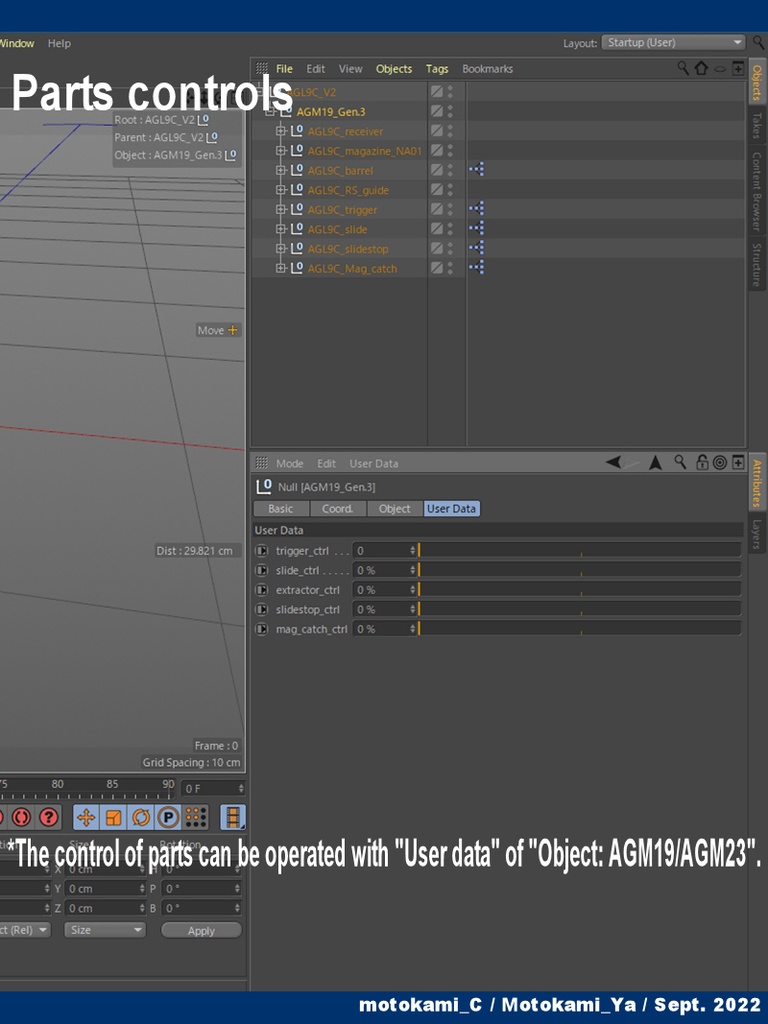Toggle keyframe circle for trigger_ctrl

tap(262, 551)
